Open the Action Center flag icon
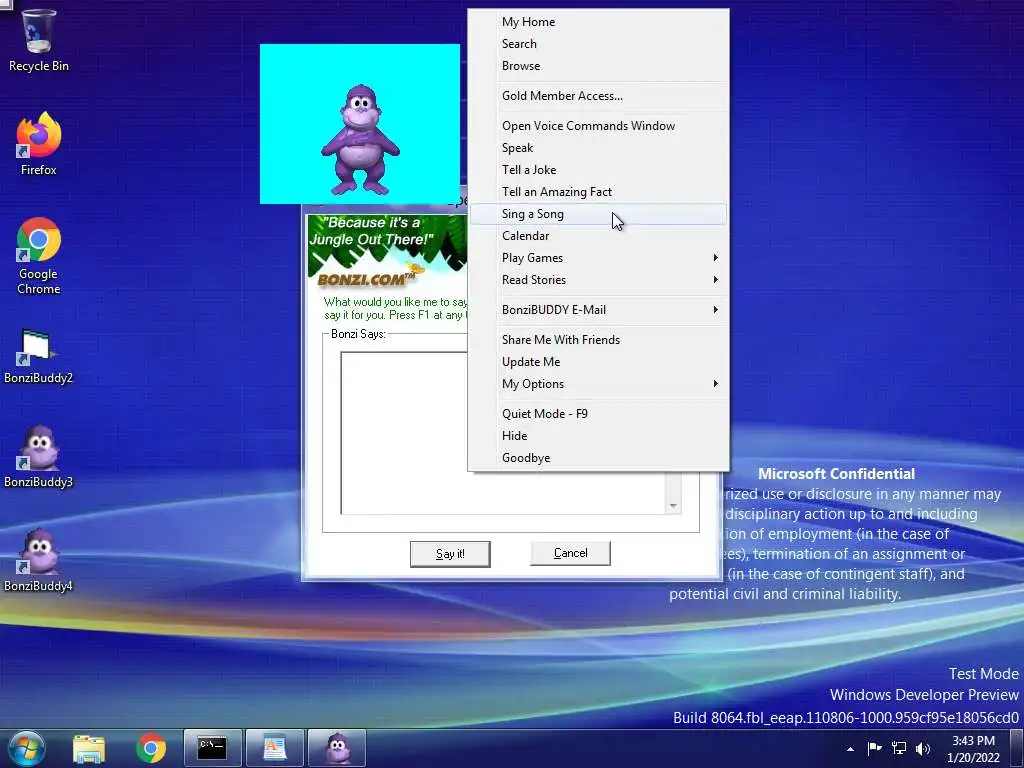 click(874, 748)
